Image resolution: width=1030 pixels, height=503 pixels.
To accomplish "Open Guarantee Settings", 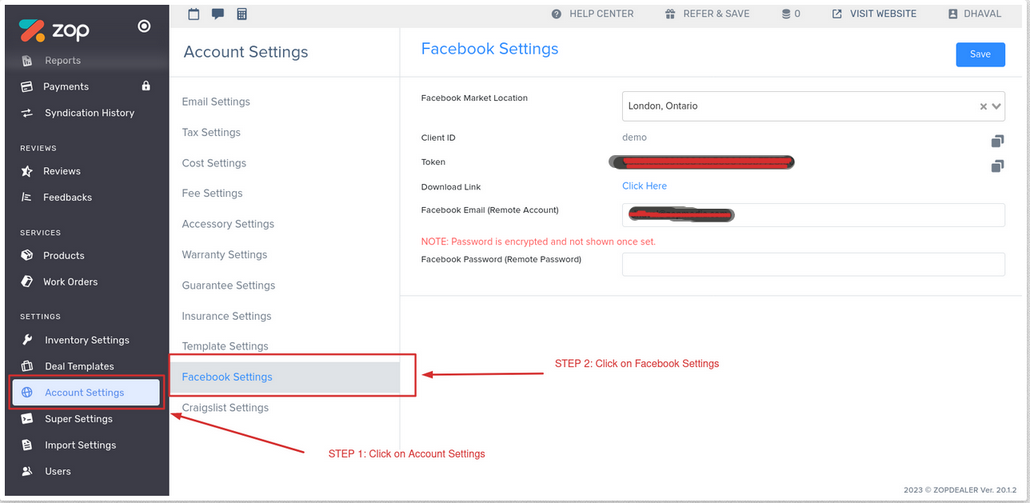I will coord(229,286).
